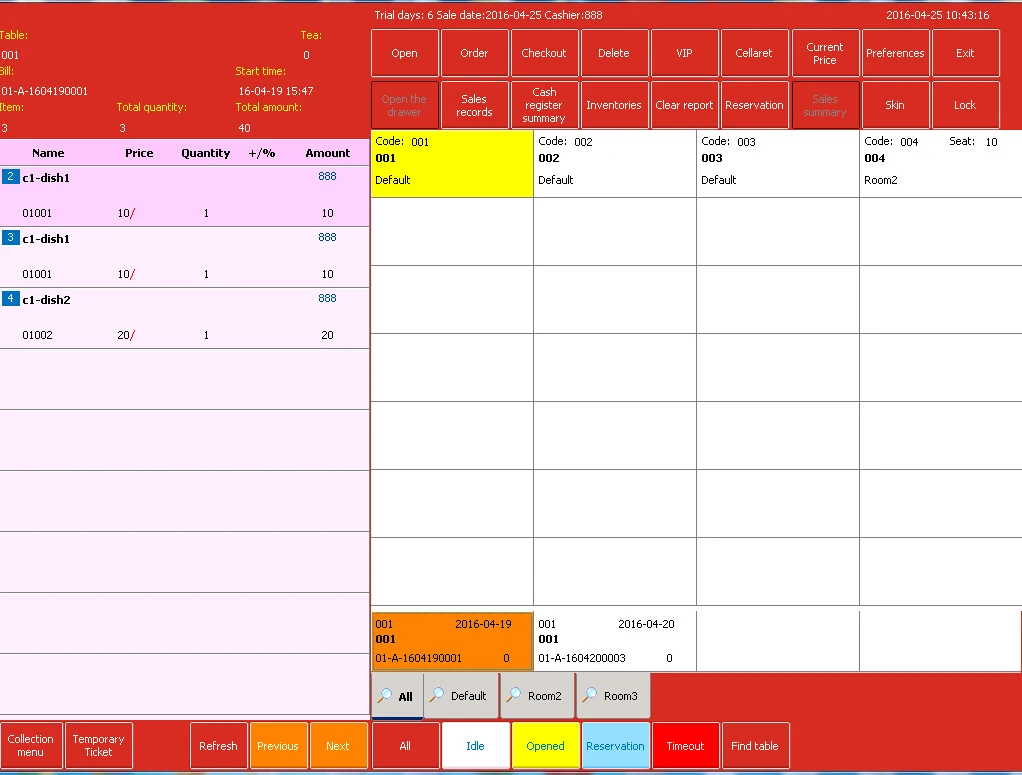
Task: Open the Preferences dialog
Action: 895,52
